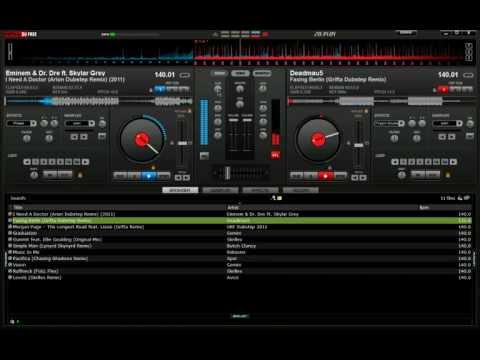This screenshot has width=480, height=360.
Task: Set loop OUT point on left deck
Action: (x=65, y=175)
